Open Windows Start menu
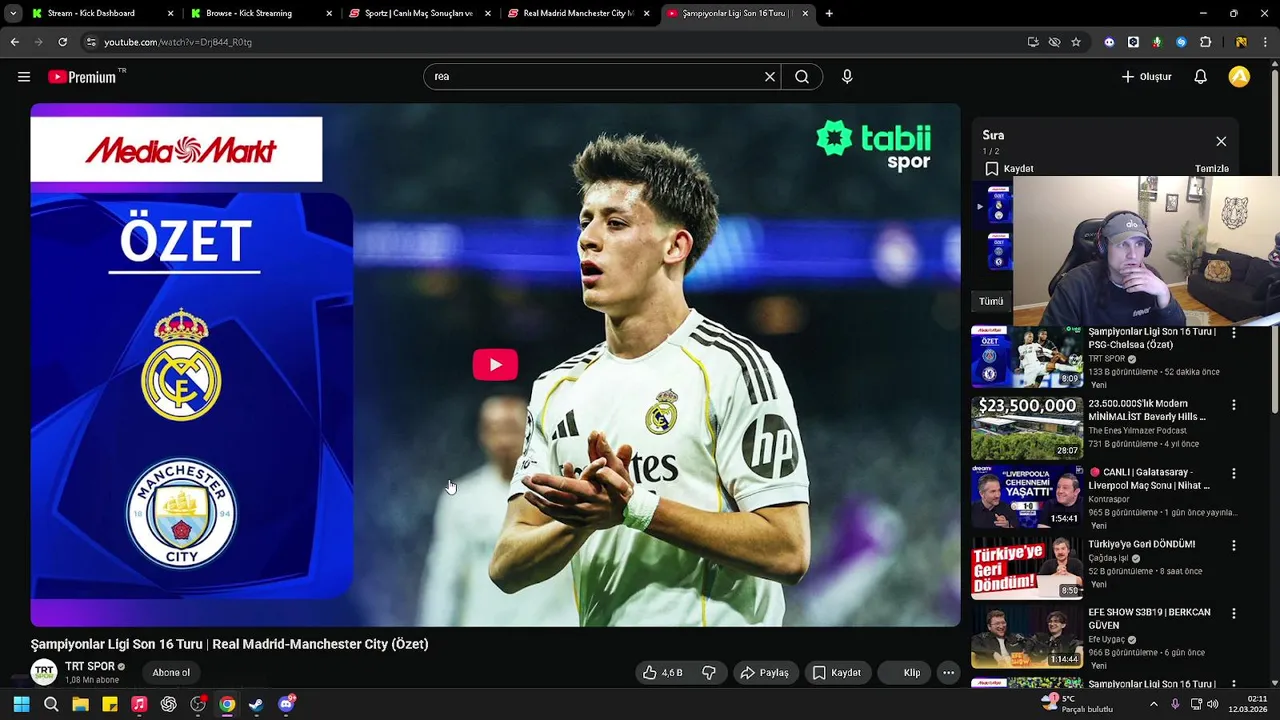The width and height of the screenshot is (1280, 720). click(21, 704)
